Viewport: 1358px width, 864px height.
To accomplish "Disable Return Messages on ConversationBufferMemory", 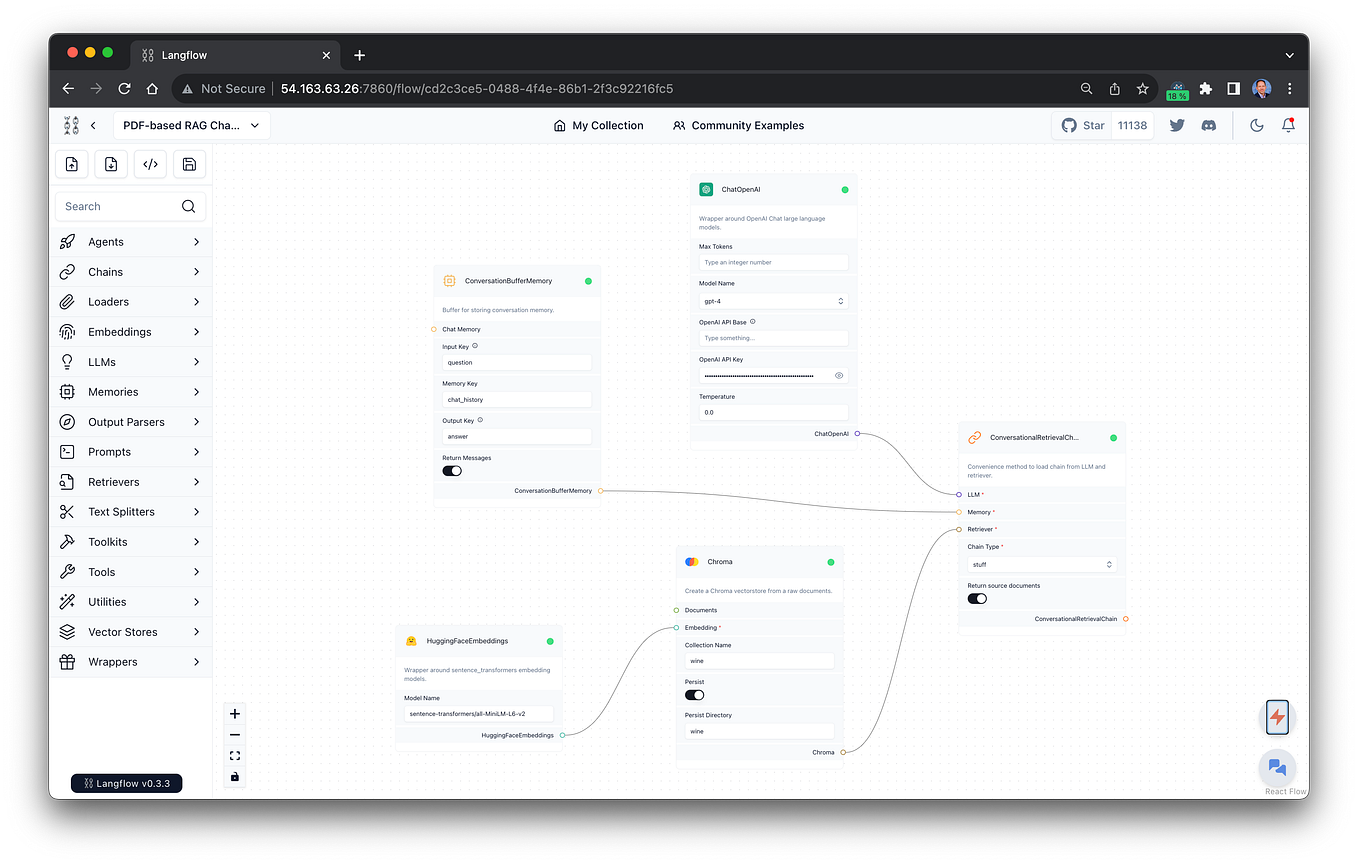I will 451,470.
